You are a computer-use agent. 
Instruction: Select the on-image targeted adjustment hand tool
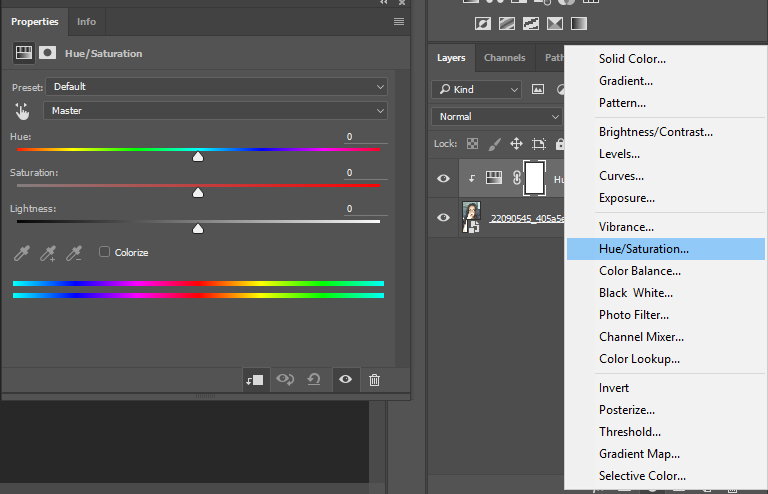pyautogui.click(x=22, y=111)
